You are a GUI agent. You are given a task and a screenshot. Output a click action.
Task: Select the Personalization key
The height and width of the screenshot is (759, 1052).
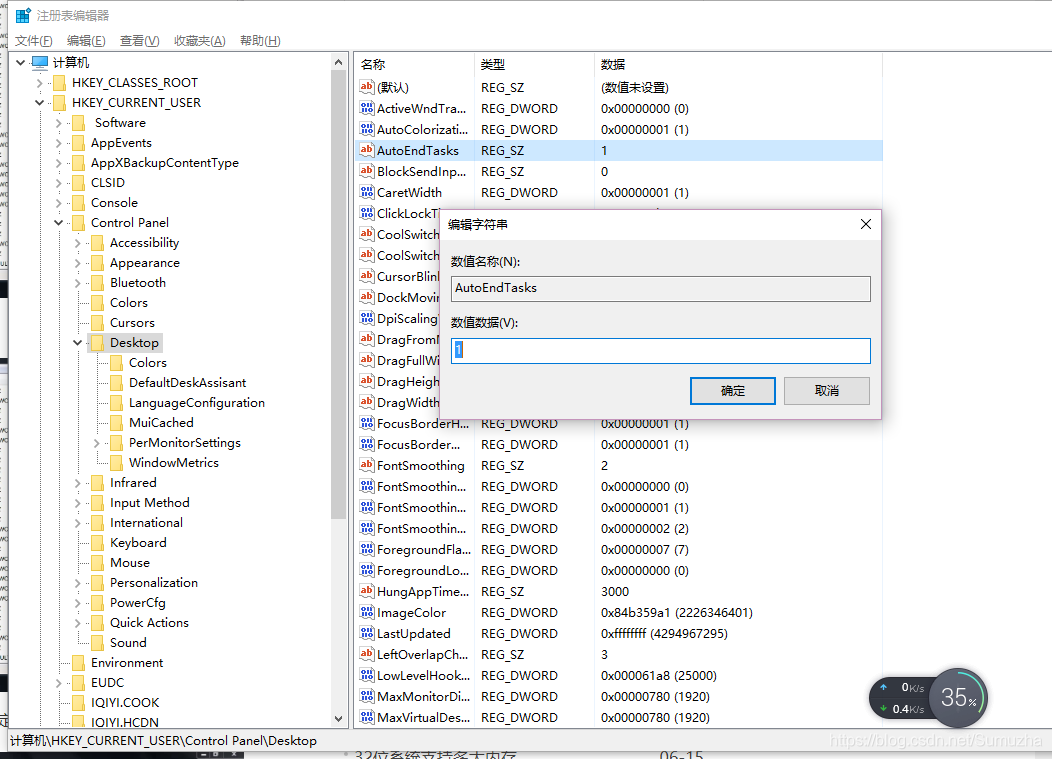click(154, 583)
